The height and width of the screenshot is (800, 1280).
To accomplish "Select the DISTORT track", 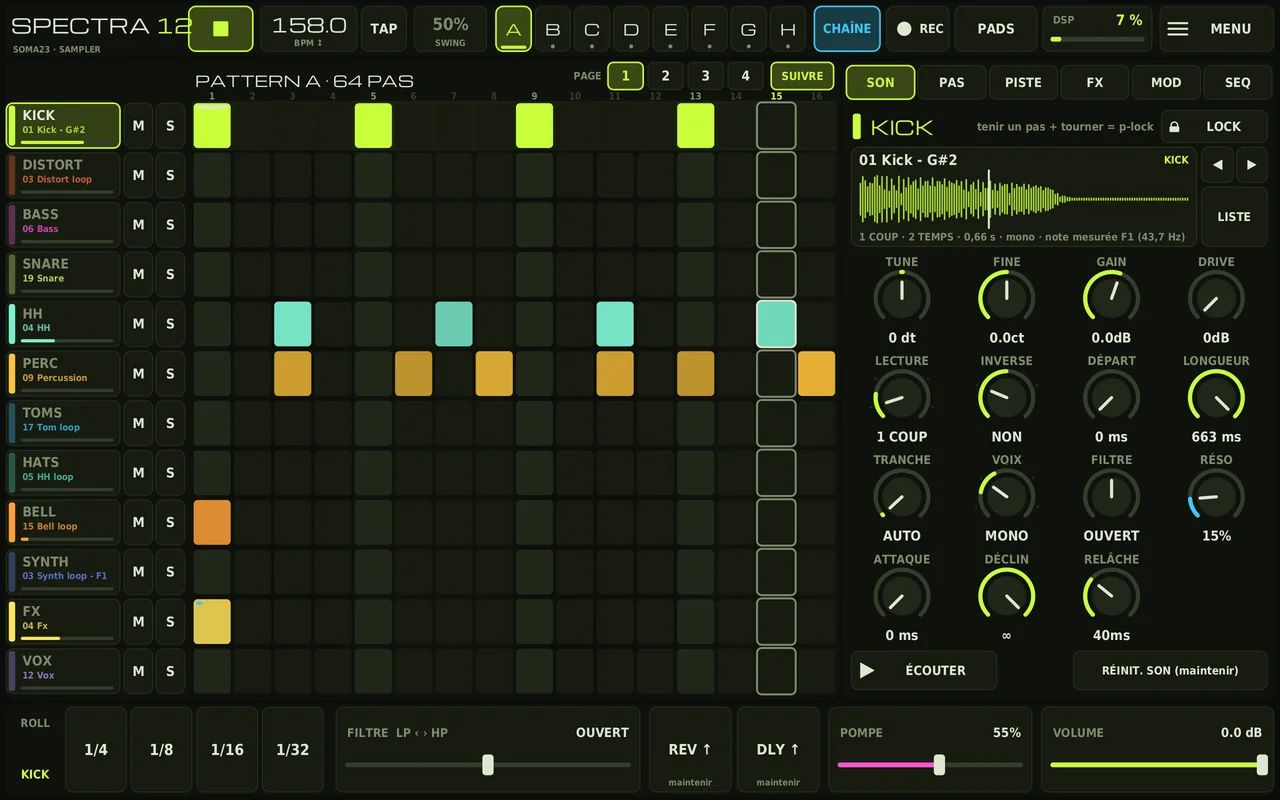I will (x=63, y=175).
